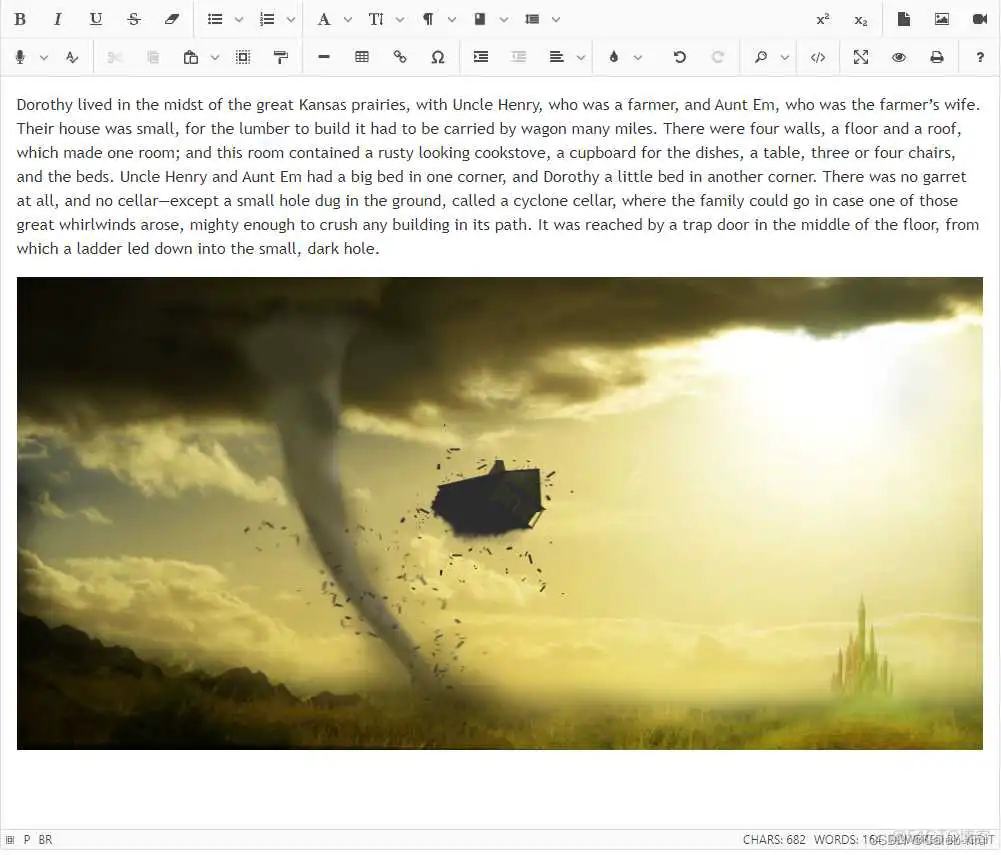This screenshot has width=1001, height=855.
Task: Open the Omega special characters icon
Action: [438, 57]
